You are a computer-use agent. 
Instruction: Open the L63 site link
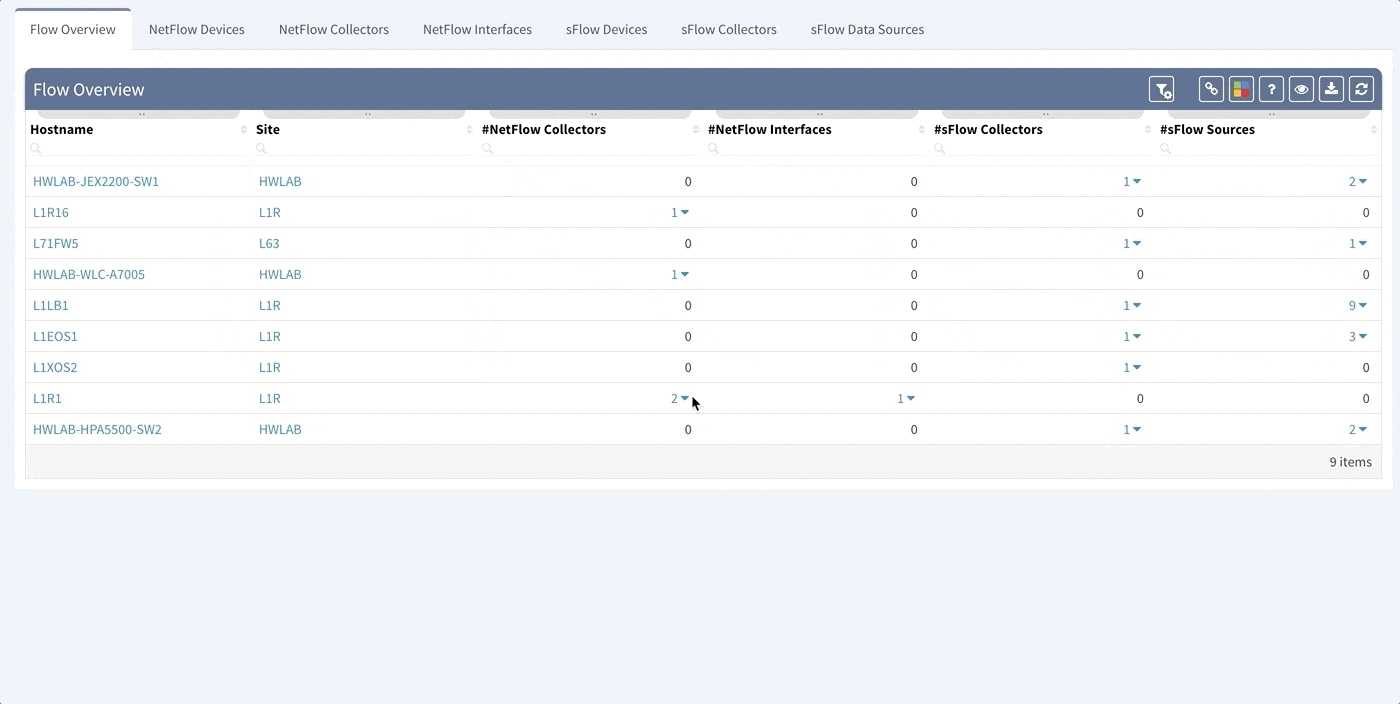click(x=269, y=243)
